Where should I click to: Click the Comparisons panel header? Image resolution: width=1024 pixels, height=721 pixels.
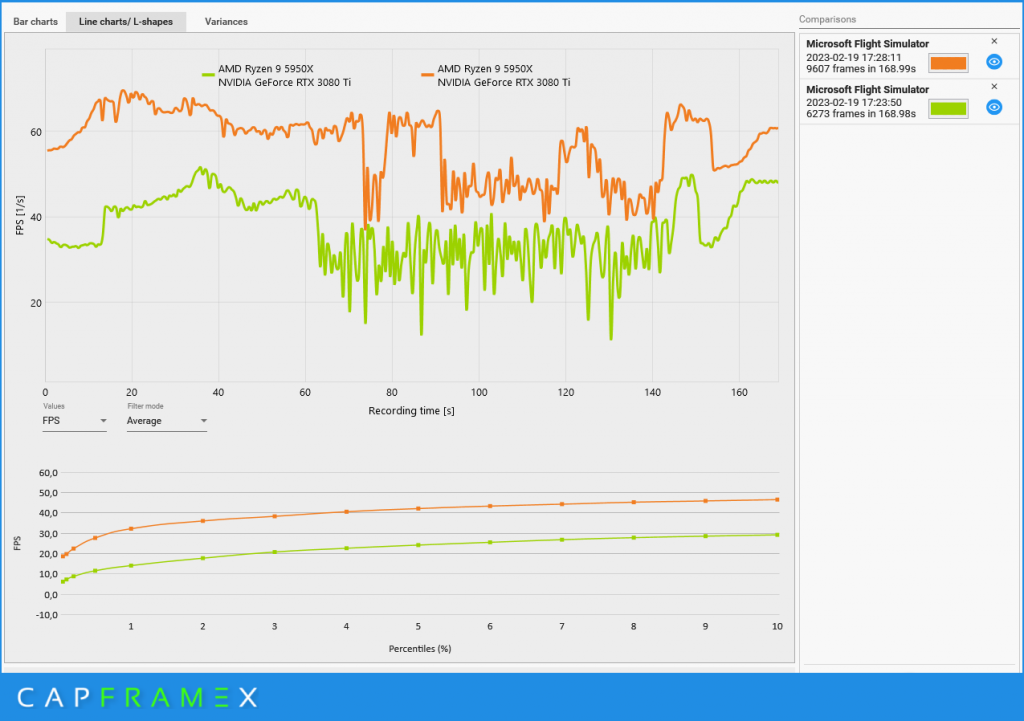tap(827, 19)
